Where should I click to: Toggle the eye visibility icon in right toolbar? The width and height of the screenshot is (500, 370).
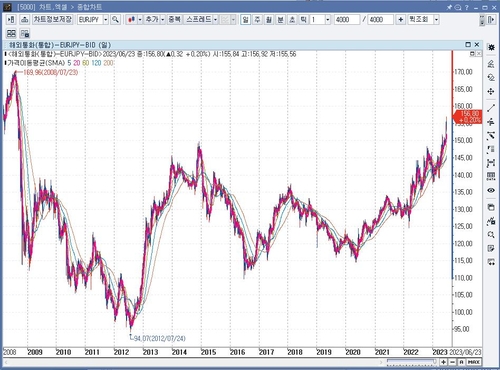pos(491,190)
